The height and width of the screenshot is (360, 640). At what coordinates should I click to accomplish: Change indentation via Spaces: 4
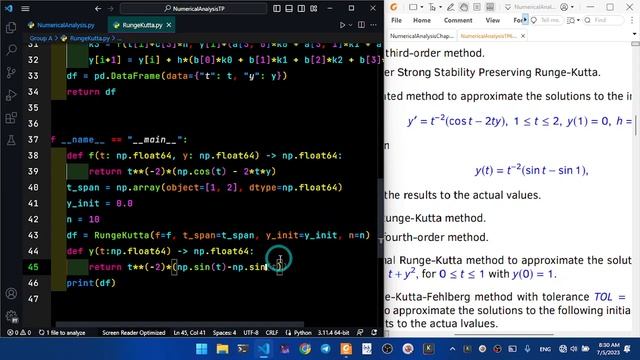click(x=224, y=333)
